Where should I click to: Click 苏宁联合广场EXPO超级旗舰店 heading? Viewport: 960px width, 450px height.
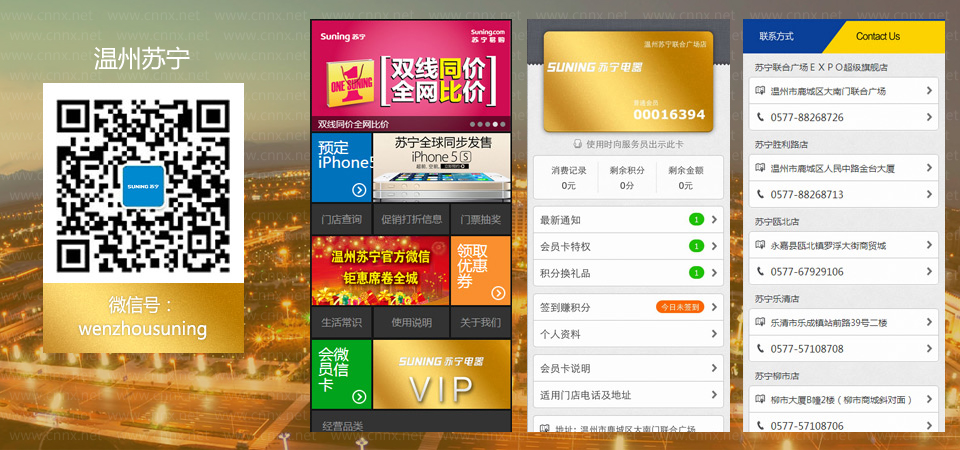(821, 67)
